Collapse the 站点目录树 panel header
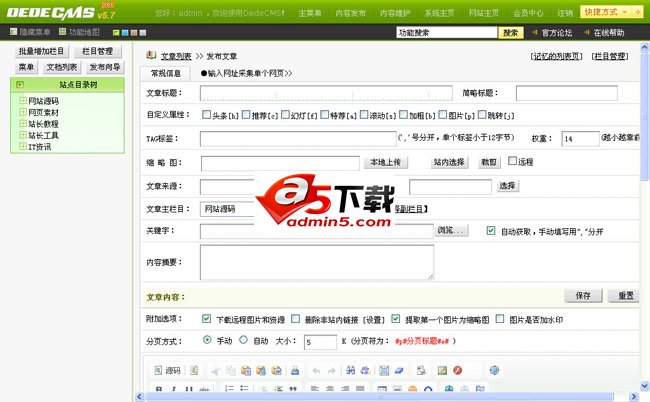The height and width of the screenshot is (402, 650). (19, 85)
